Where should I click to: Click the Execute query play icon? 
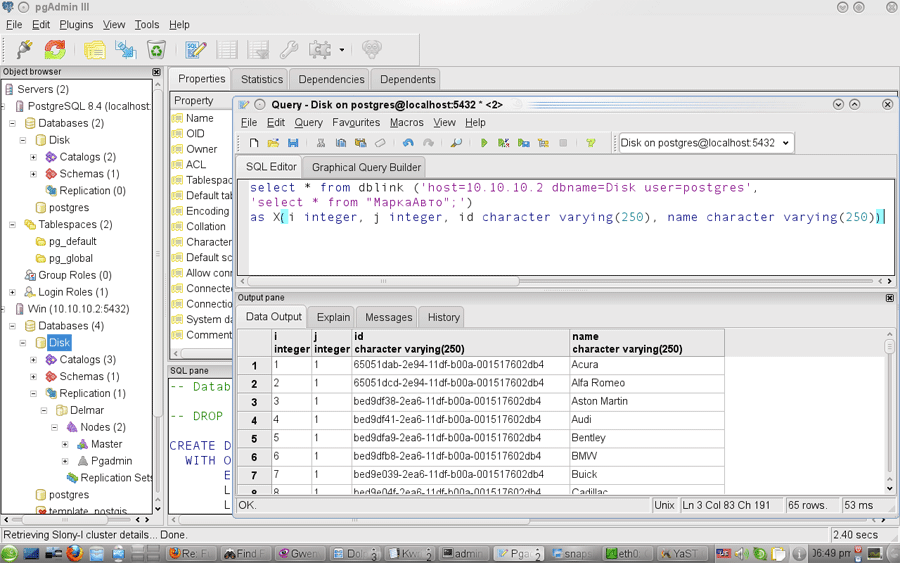click(x=484, y=143)
